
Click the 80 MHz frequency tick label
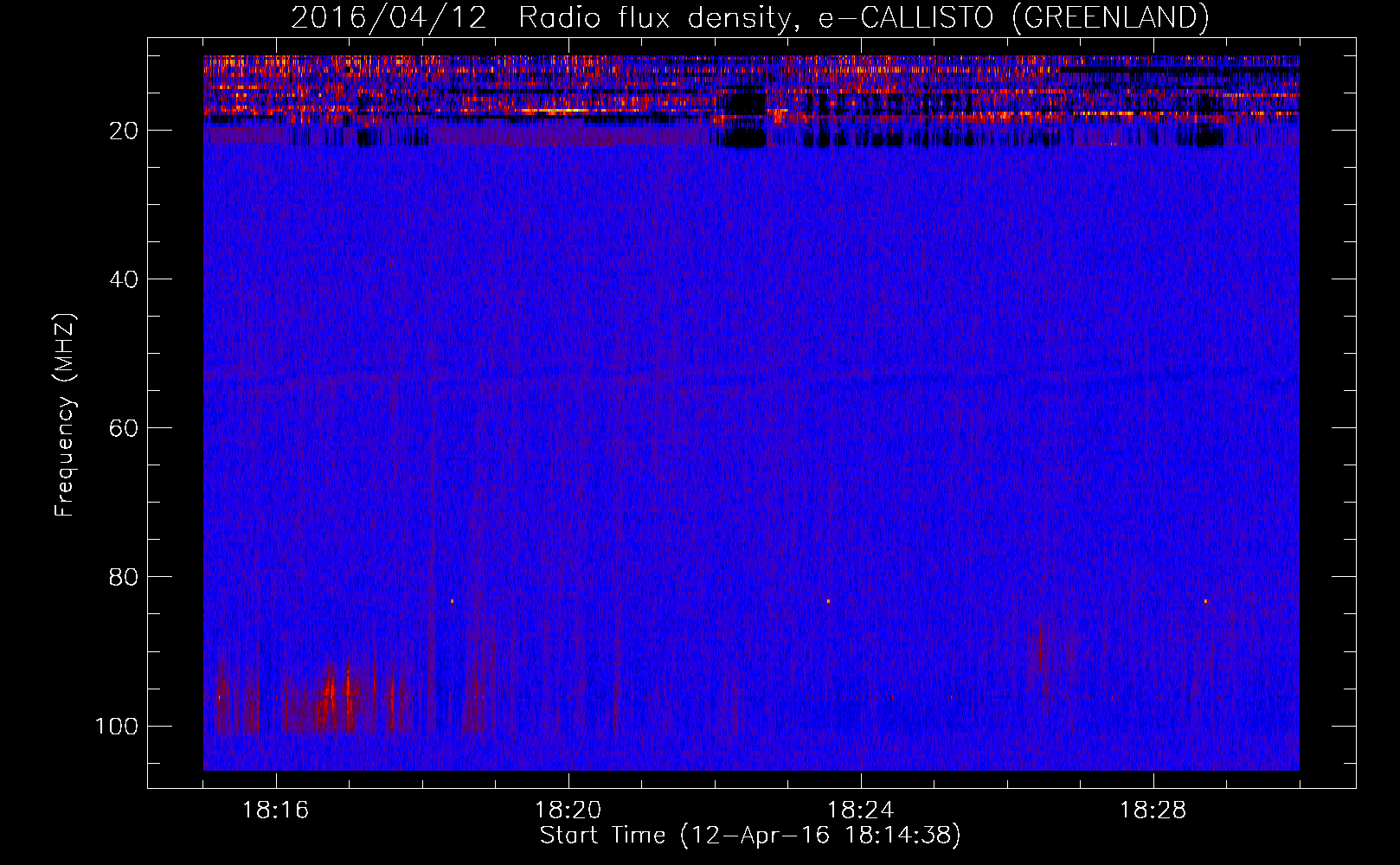click(124, 577)
